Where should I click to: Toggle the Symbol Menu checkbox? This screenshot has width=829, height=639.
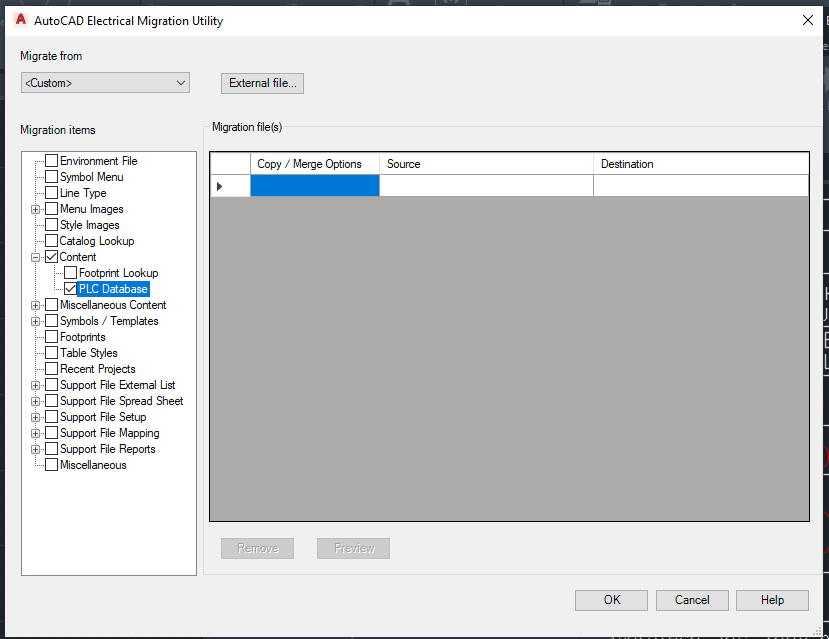click(49, 177)
